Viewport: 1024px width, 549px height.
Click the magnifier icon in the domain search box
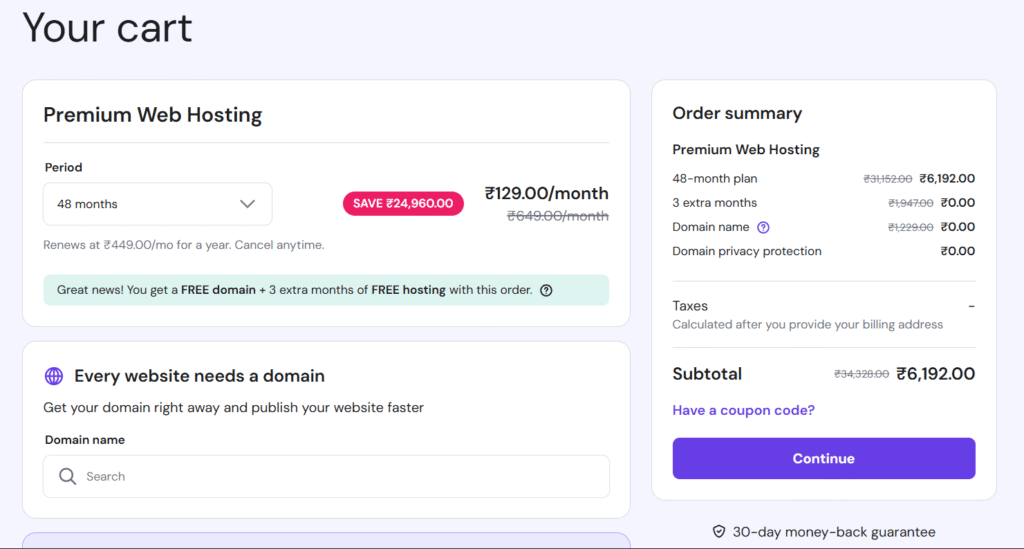[x=68, y=477]
